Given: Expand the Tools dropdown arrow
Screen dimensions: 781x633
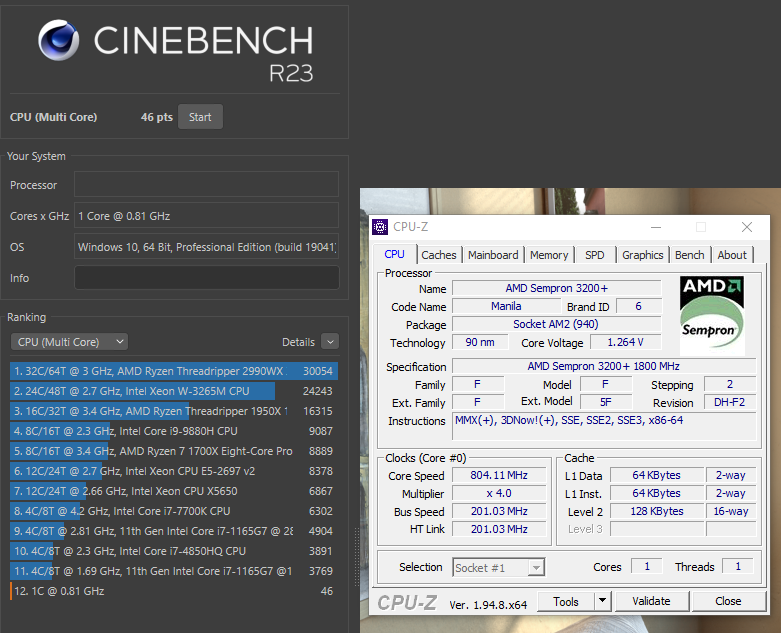Looking at the screenshot, I should [602, 601].
